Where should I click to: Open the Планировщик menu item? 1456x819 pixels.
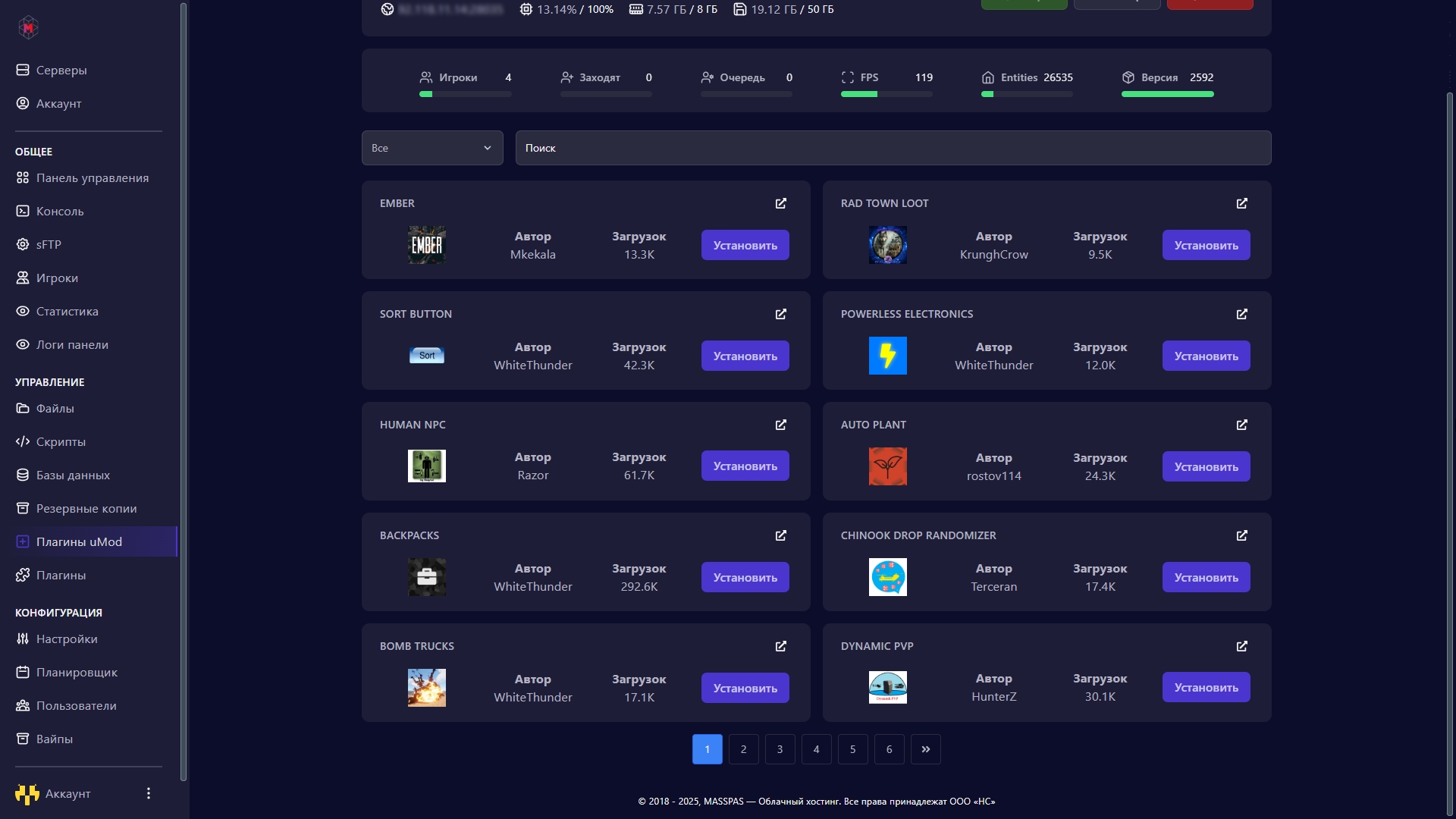pos(77,672)
